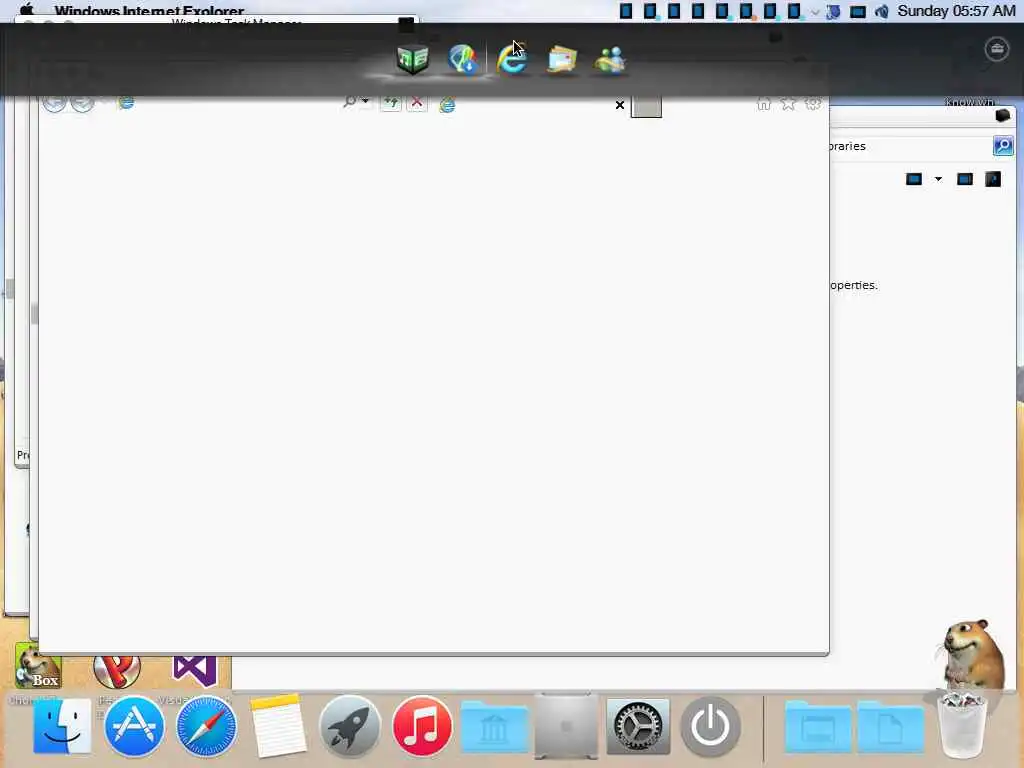
Task: Open the network tray icon
Action: pyautogui.click(x=857, y=12)
